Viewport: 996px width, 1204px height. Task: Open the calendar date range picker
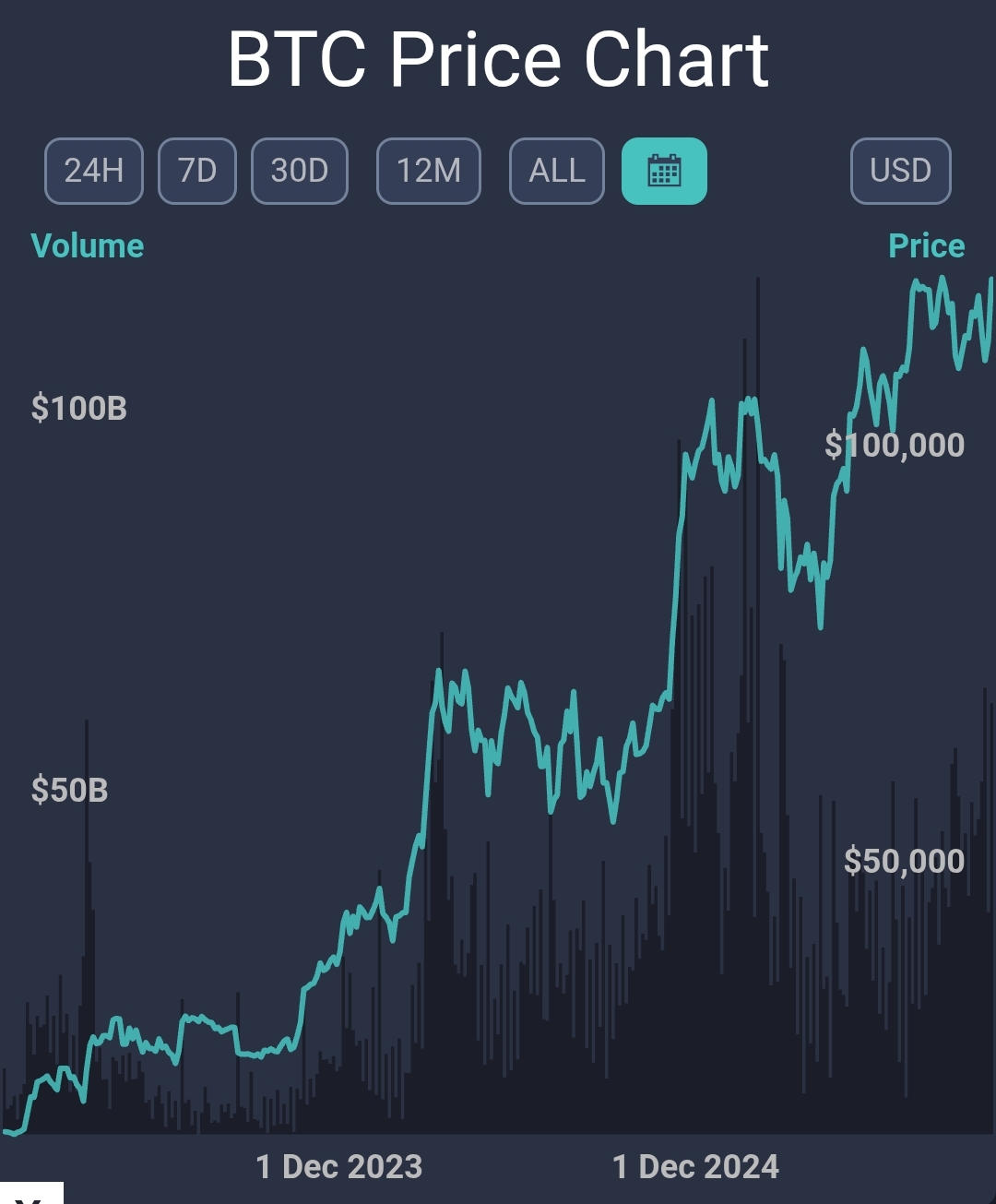click(x=664, y=171)
